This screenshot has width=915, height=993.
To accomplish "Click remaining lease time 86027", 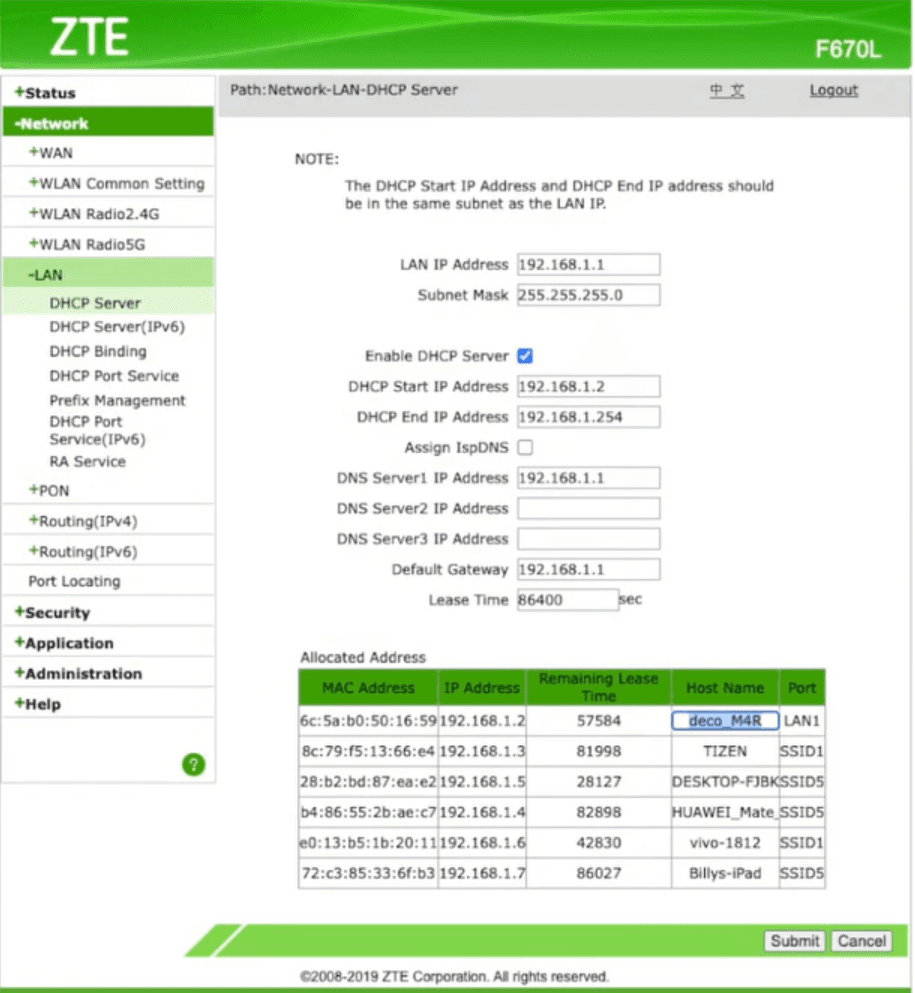I will click(598, 873).
